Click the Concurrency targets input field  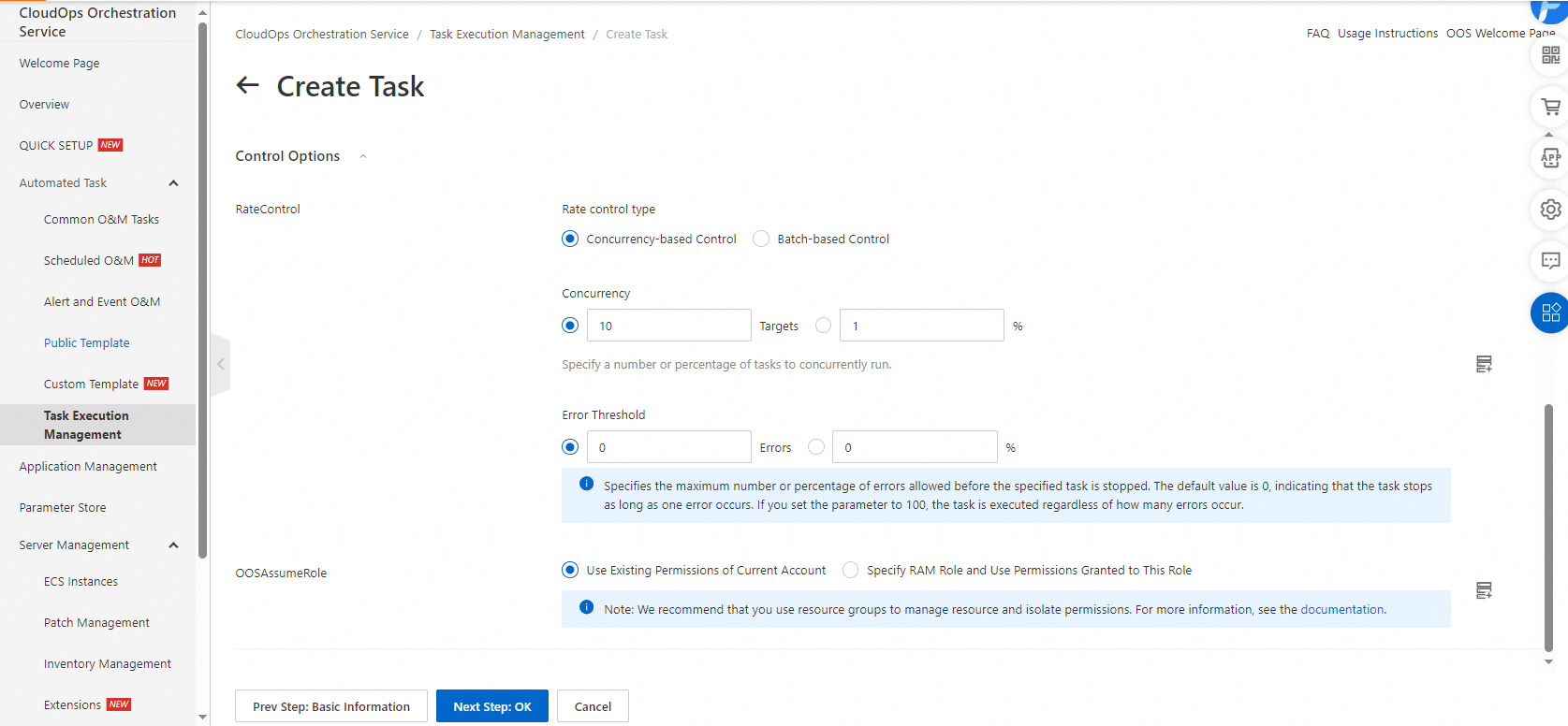pyautogui.click(x=669, y=326)
